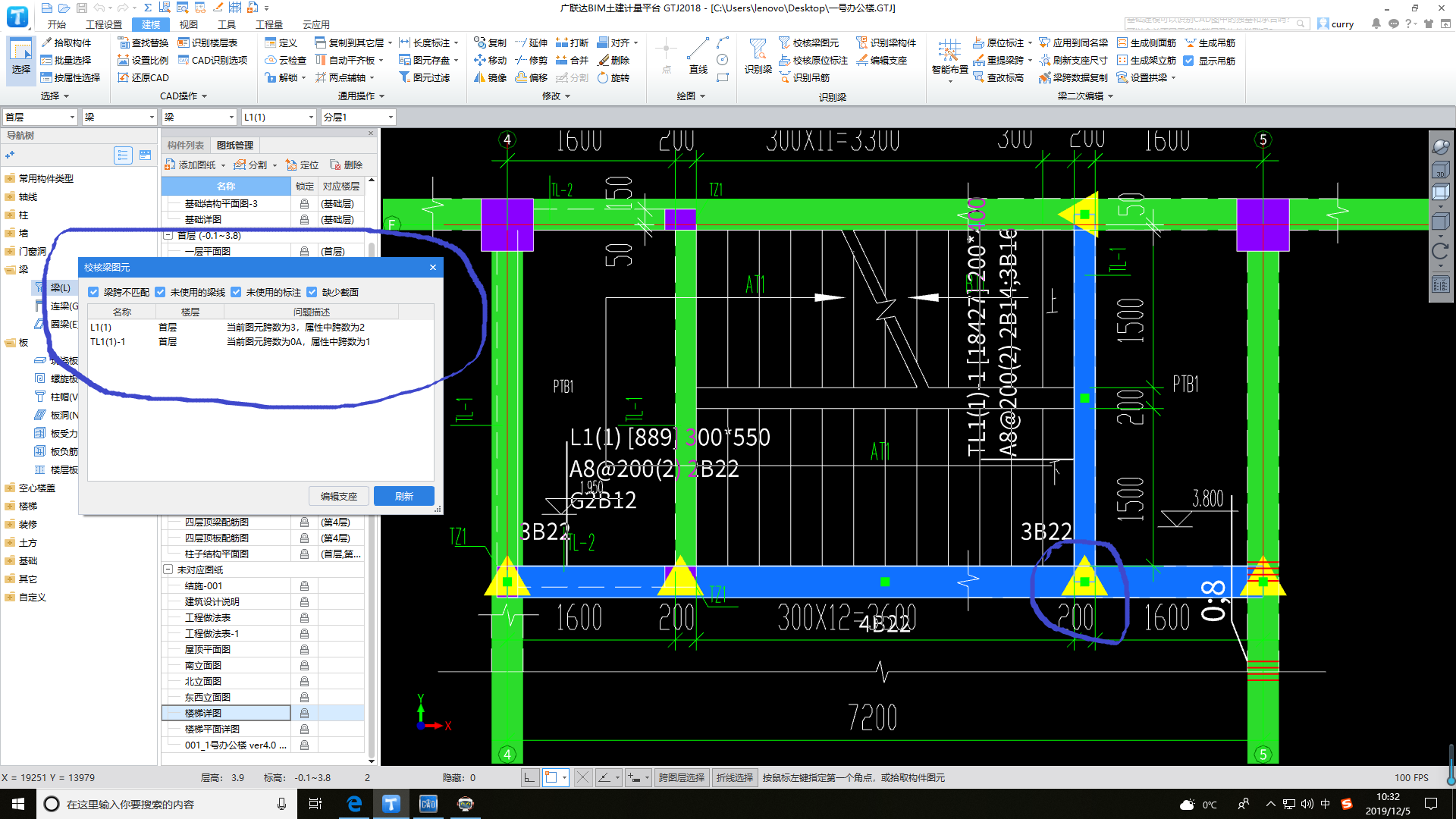Toggle 梁跨不匹配 checkbox
Screen dimensions: 1456x819
(x=93, y=292)
